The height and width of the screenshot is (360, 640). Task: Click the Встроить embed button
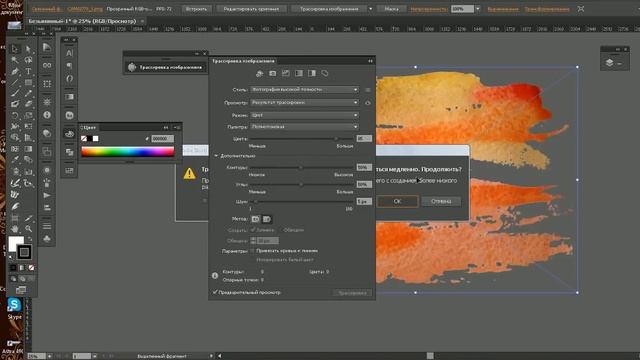pos(196,9)
